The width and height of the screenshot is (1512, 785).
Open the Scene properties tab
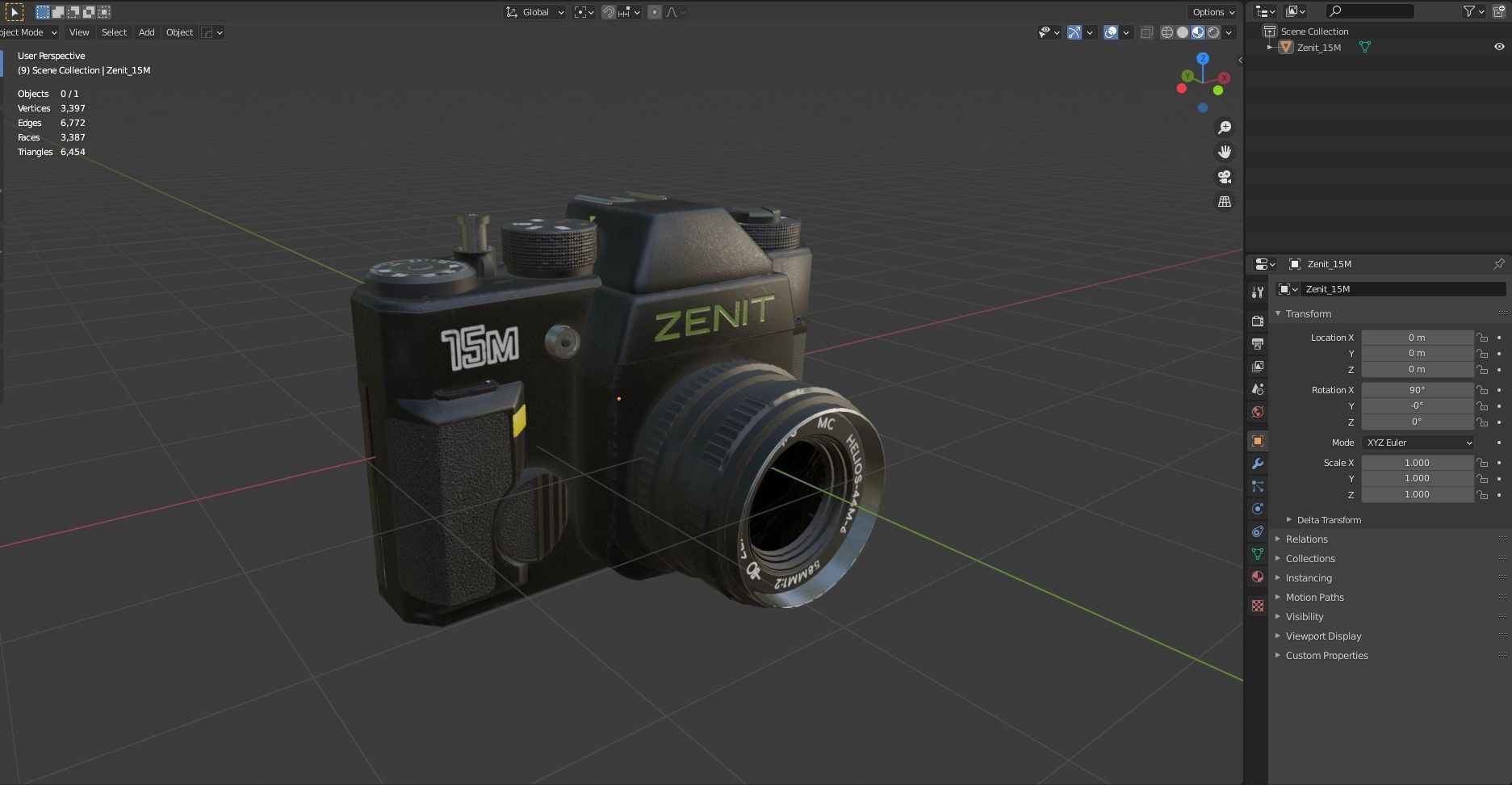pos(1257,388)
